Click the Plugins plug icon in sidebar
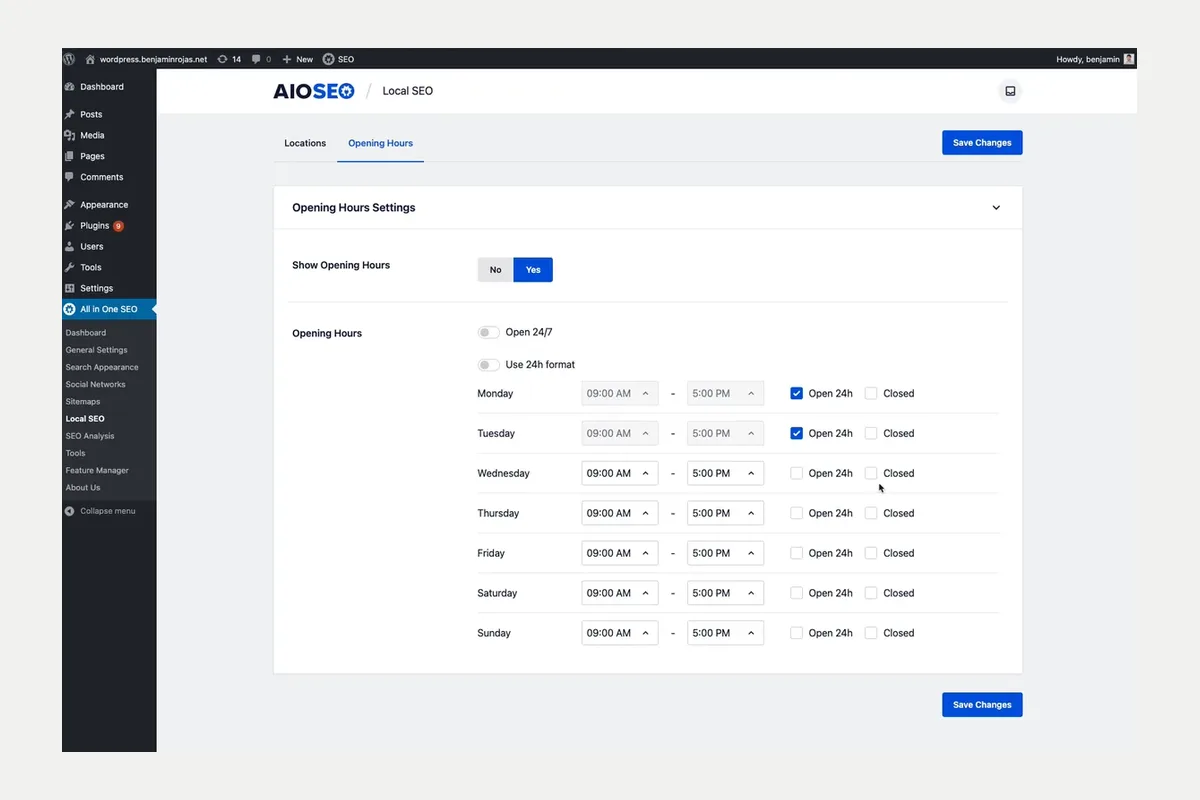This screenshot has width=1200, height=800. (69, 226)
